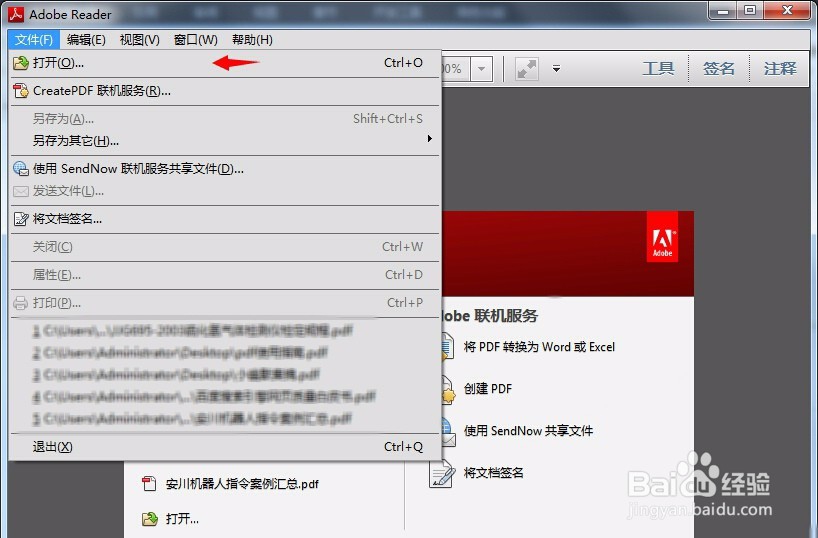Click 使用 SendNow 共享文件 link
This screenshot has width=818, height=538.
tap(528, 431)
